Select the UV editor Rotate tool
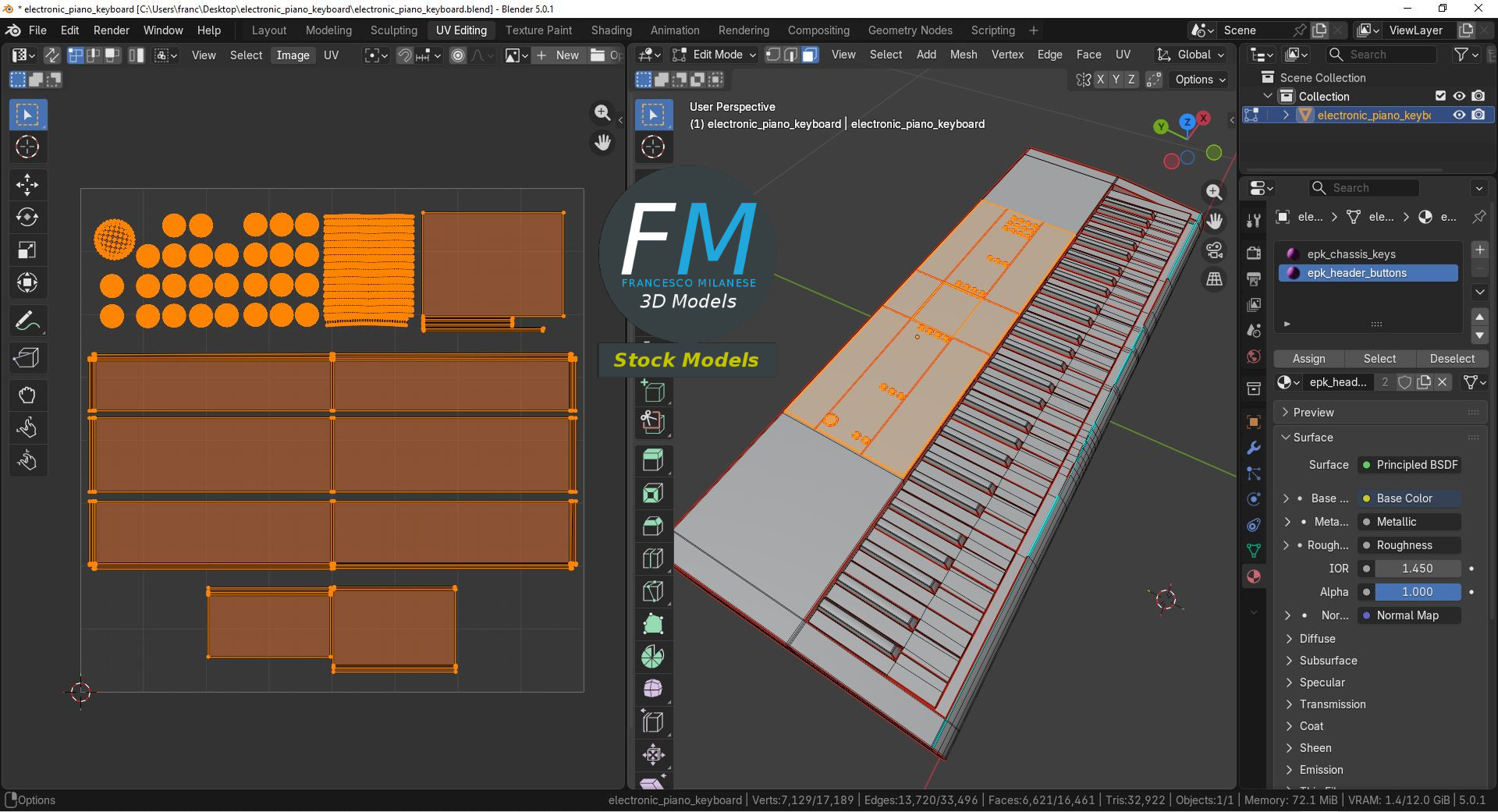This screenshot has width=1498, height=812. [x=27, y=218]
